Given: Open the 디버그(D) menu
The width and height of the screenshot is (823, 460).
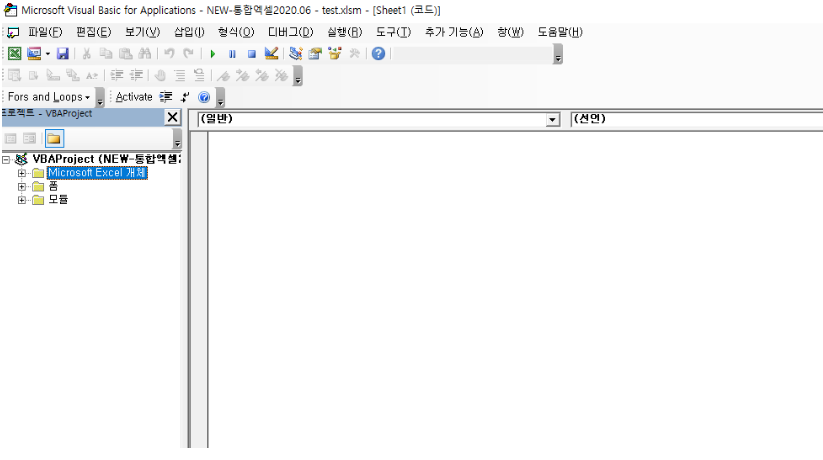Looking at the screenshot, I should (290, 32).
